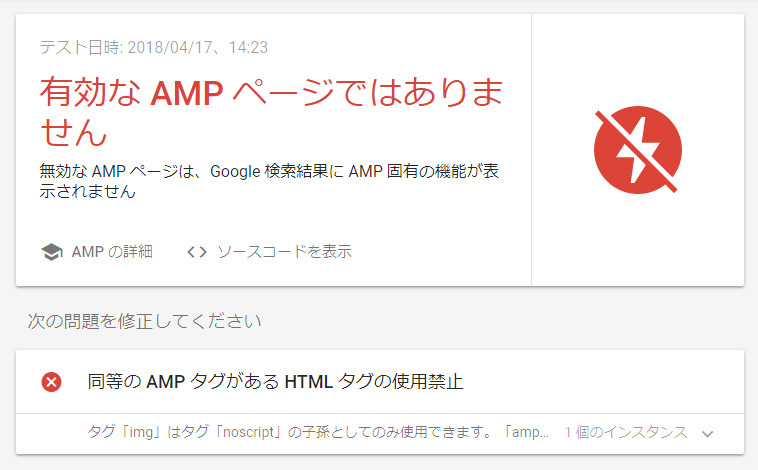Click the red error X icon

point(51,381)
